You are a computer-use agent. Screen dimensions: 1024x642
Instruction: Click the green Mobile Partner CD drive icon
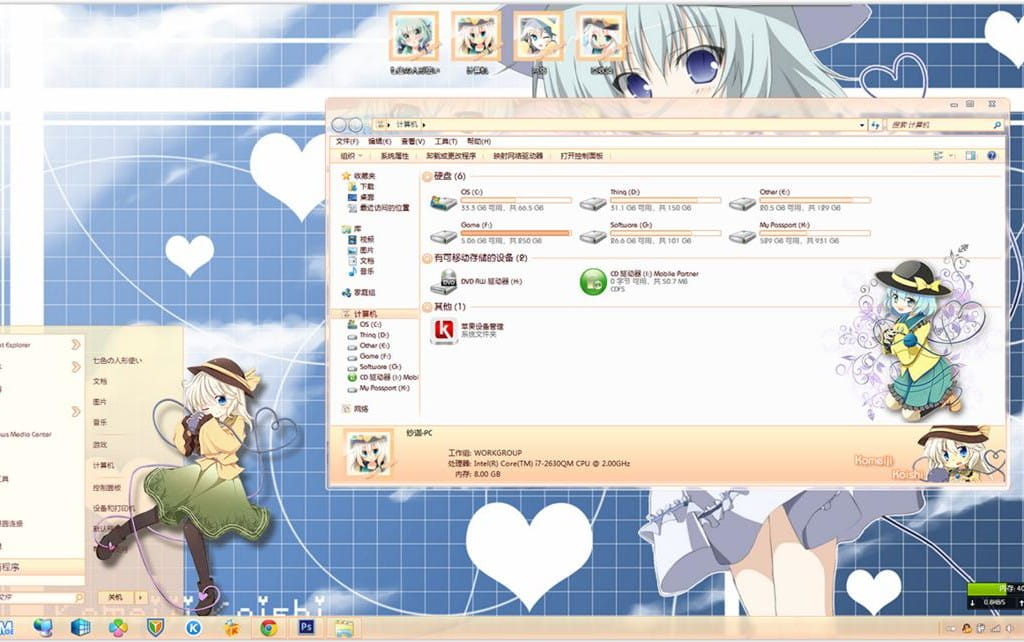point(594,281)
